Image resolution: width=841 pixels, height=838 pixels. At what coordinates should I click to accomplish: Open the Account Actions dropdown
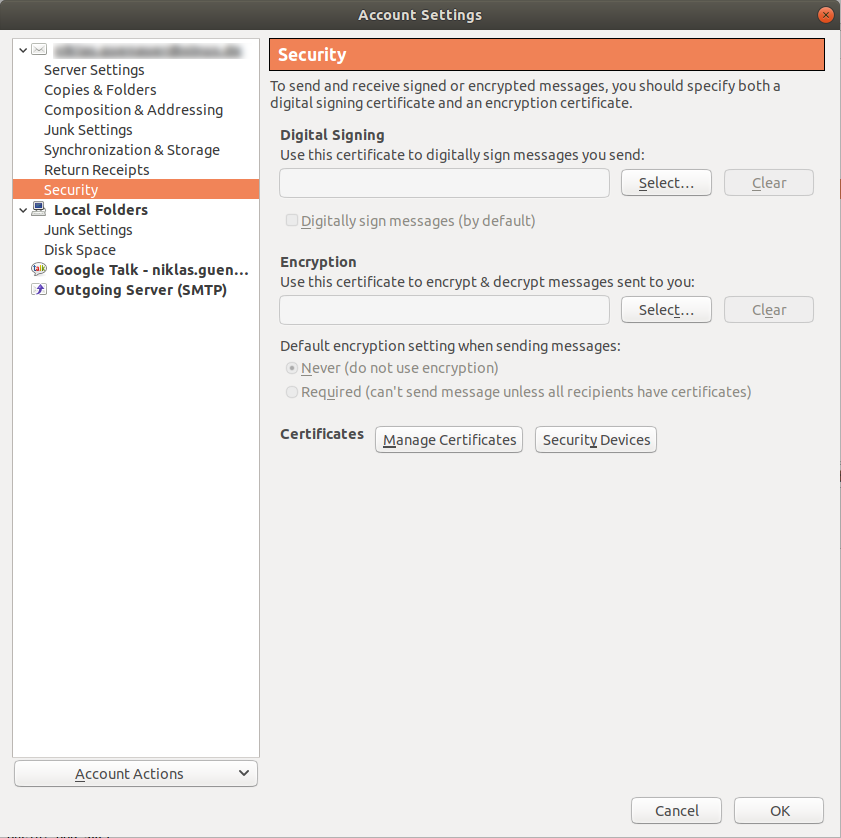[x=136, y=774]
